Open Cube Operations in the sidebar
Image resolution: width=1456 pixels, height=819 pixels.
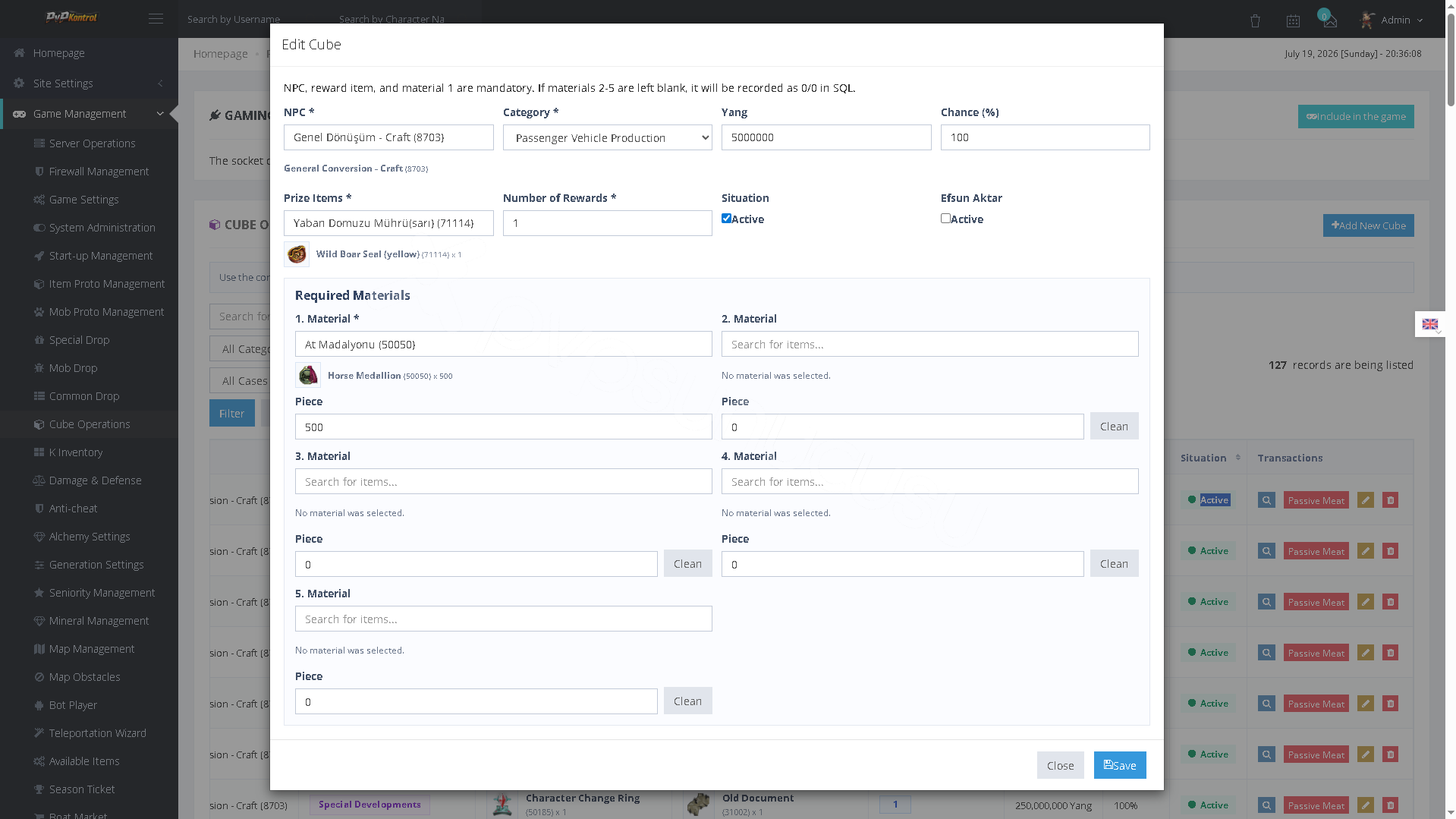click(89, 424)
